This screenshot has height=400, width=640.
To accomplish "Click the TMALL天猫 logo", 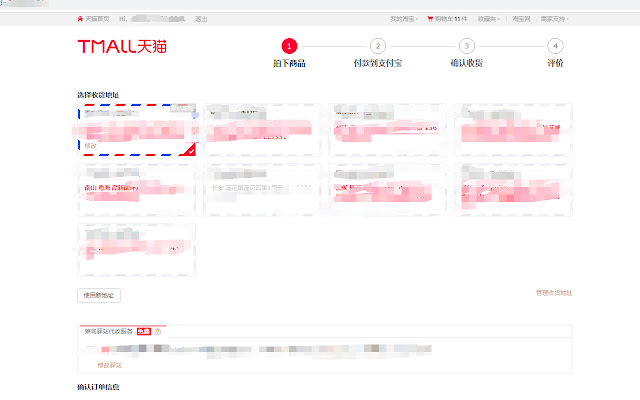I will click(122, 47).
